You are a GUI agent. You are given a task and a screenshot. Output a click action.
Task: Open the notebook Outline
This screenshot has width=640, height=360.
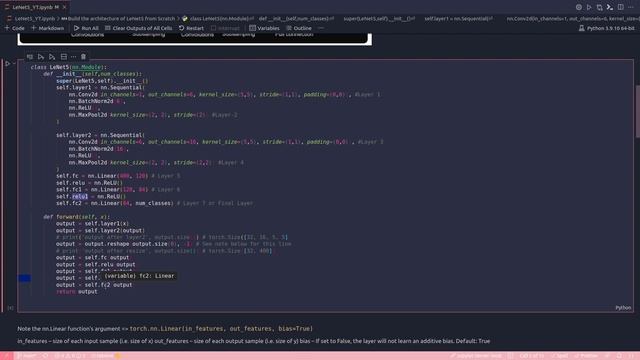[299, 28]
